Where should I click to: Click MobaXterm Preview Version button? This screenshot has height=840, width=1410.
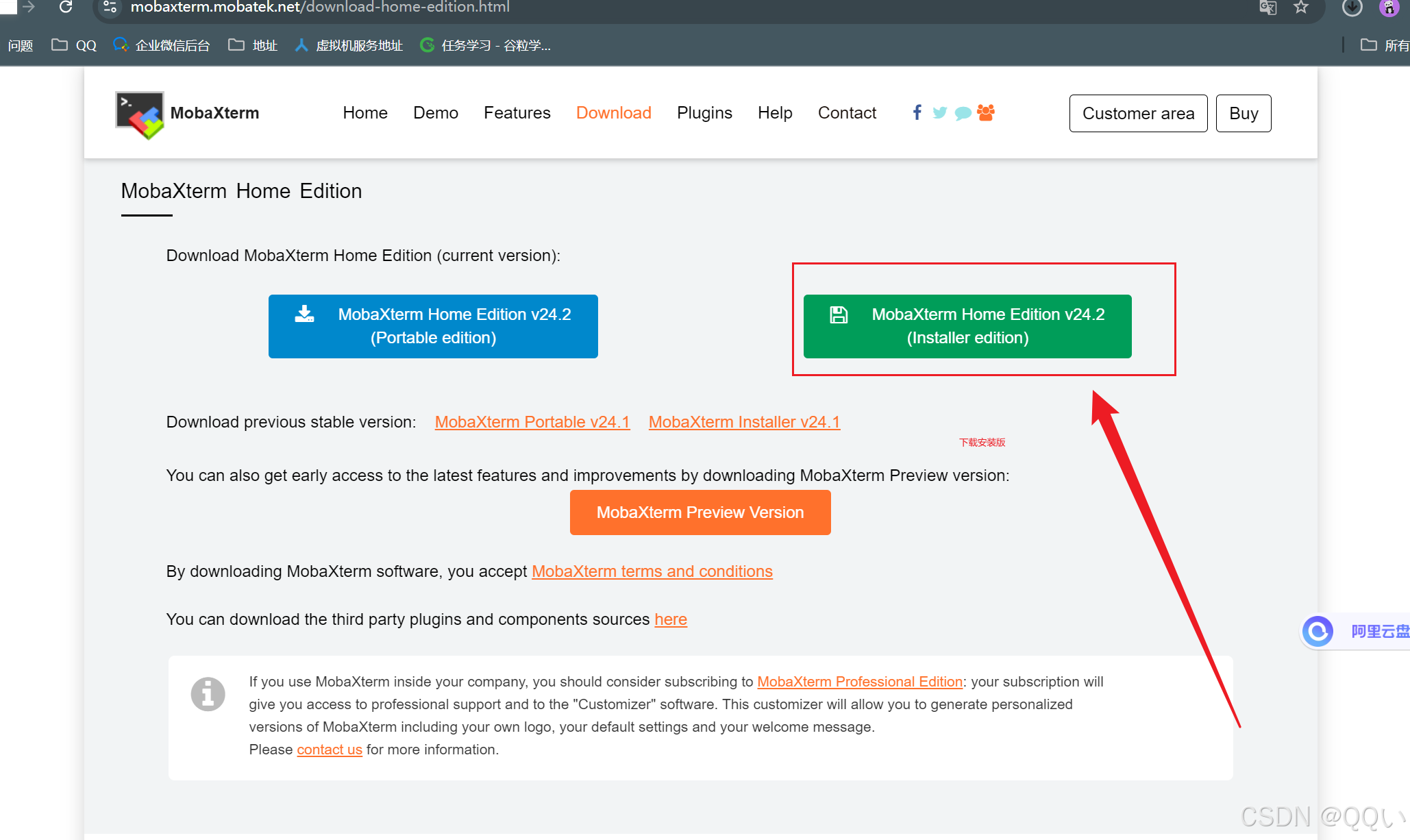(700, 512)
